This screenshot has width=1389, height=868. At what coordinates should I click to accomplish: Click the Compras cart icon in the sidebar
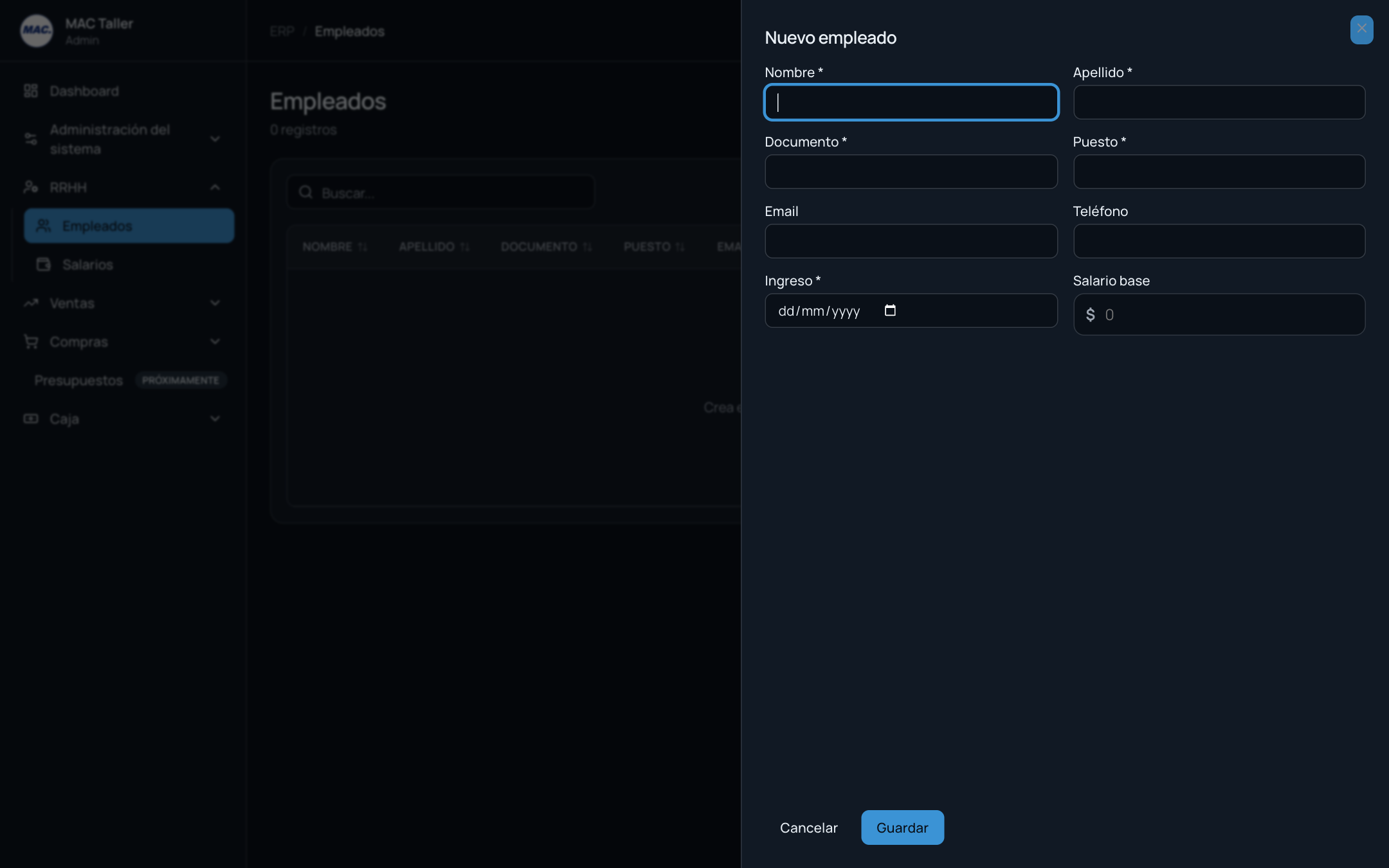[31, 341]
